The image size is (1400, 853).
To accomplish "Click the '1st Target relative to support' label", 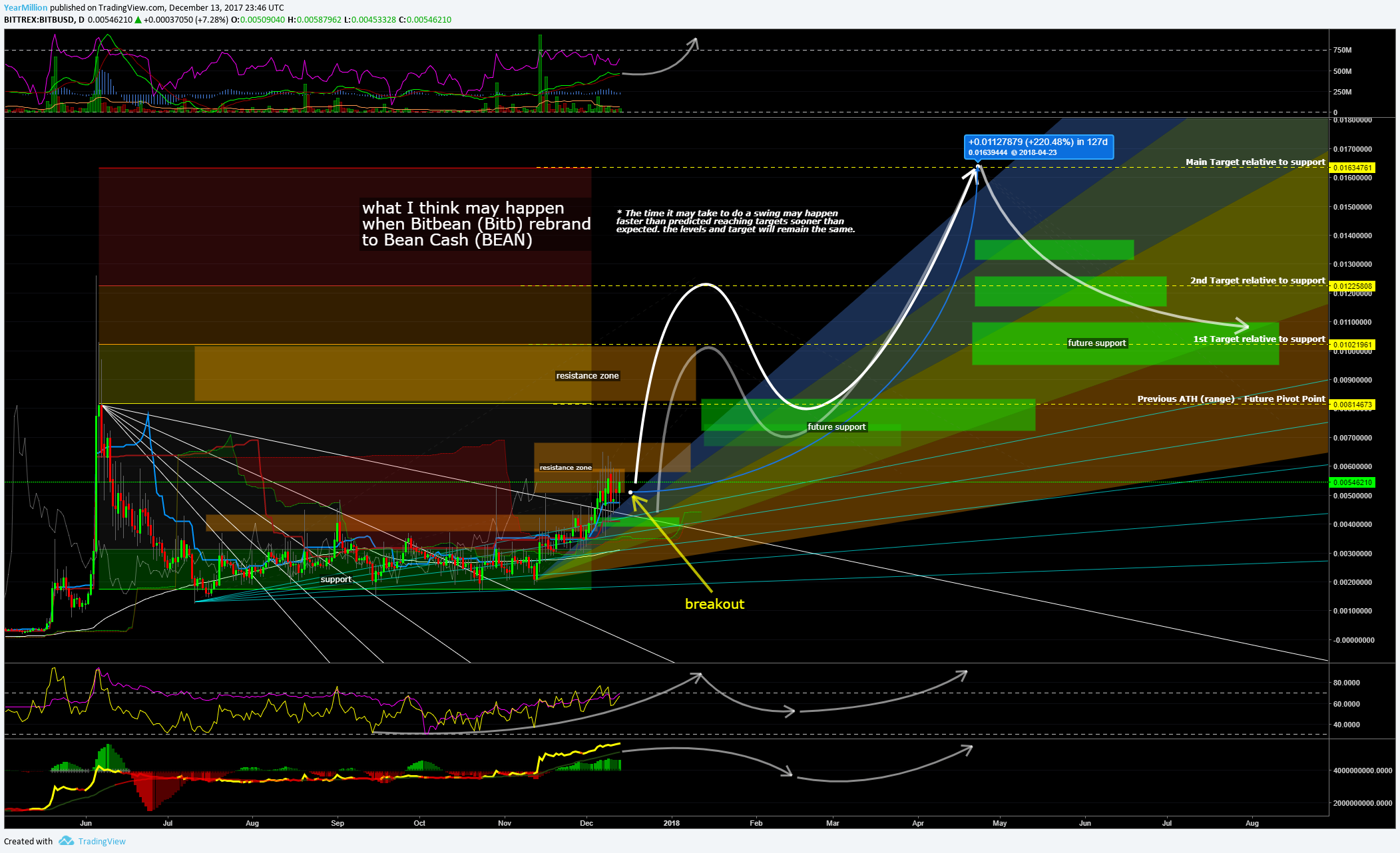I will (x=1259, y=339).
